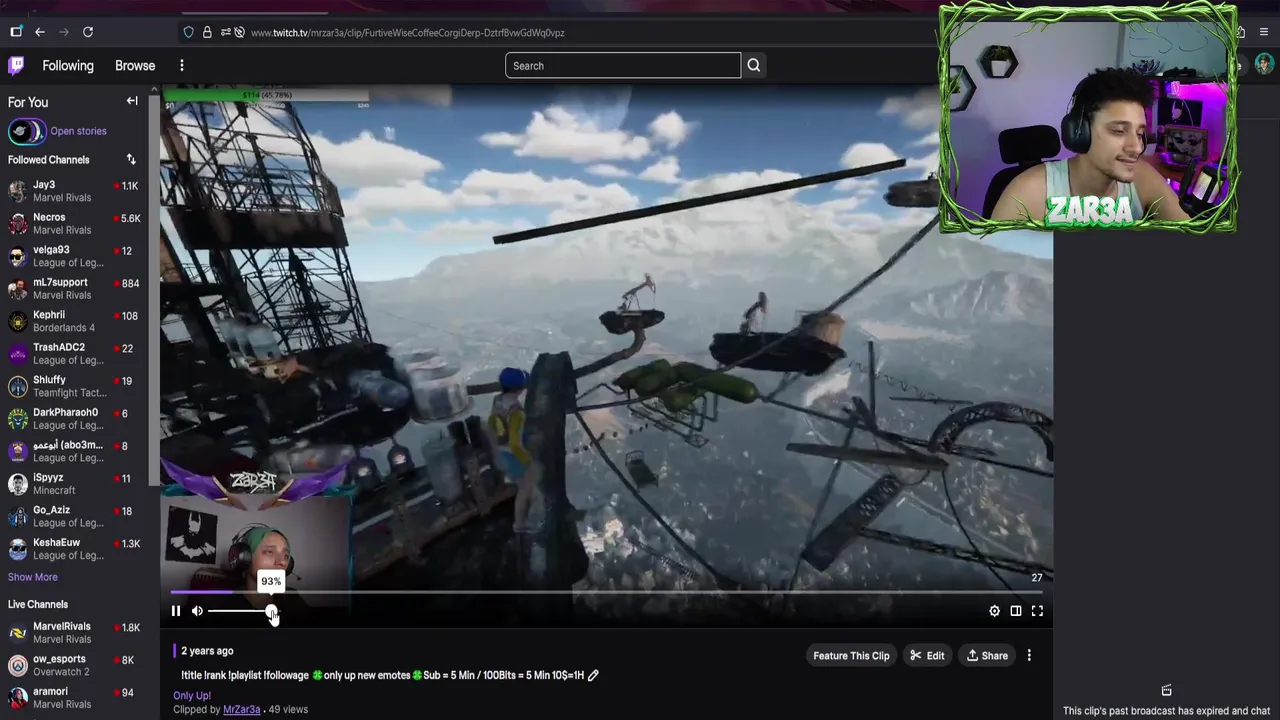Click the abo3m sidebar channel row
The height and width of the screenshot is (720, 1280).
pyautogui.click(x=74, y=451)
